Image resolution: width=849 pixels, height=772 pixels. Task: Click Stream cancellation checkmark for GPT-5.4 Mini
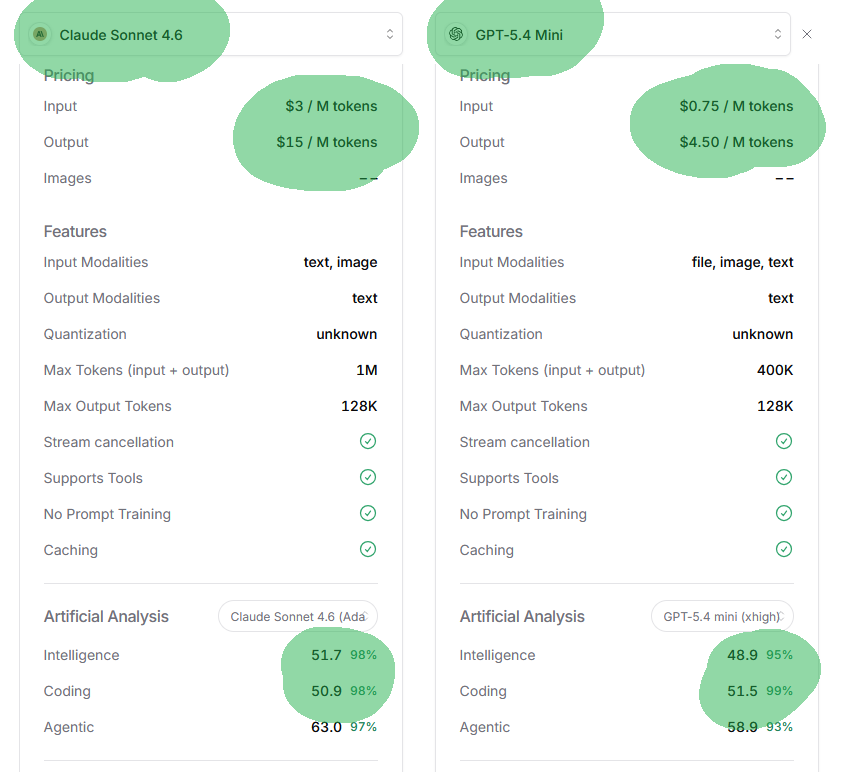pos(784,441)
